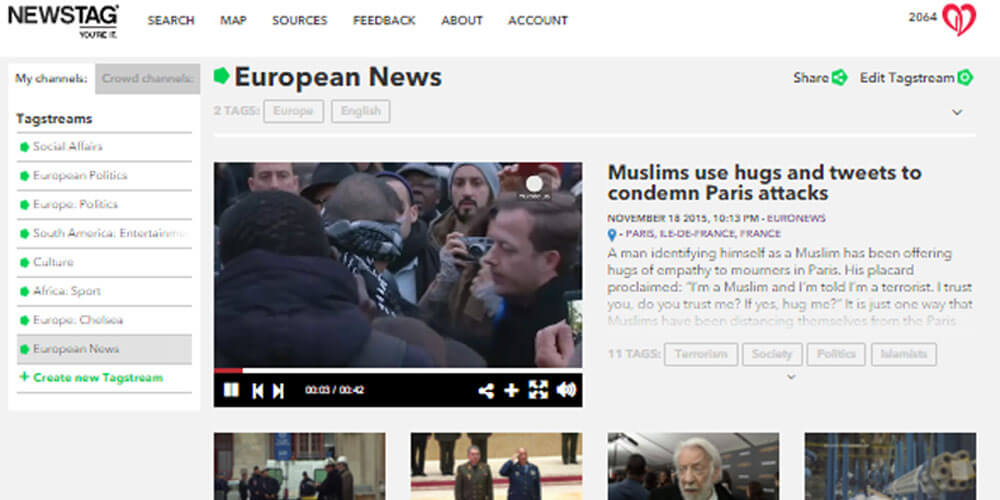This screenshot has width=1000, height=500.
Task: Skip to next video
Action: 278,390
